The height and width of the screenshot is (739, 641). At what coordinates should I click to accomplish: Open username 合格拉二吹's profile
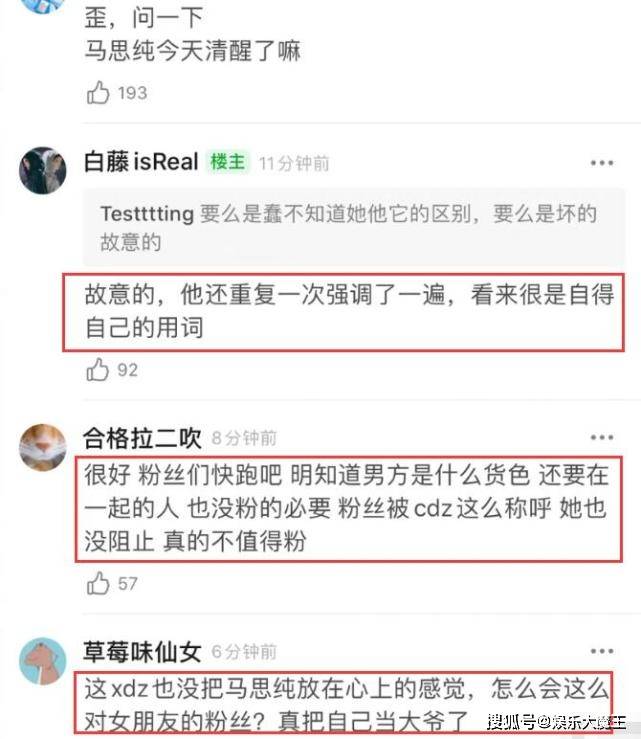(x=142, y=438)
